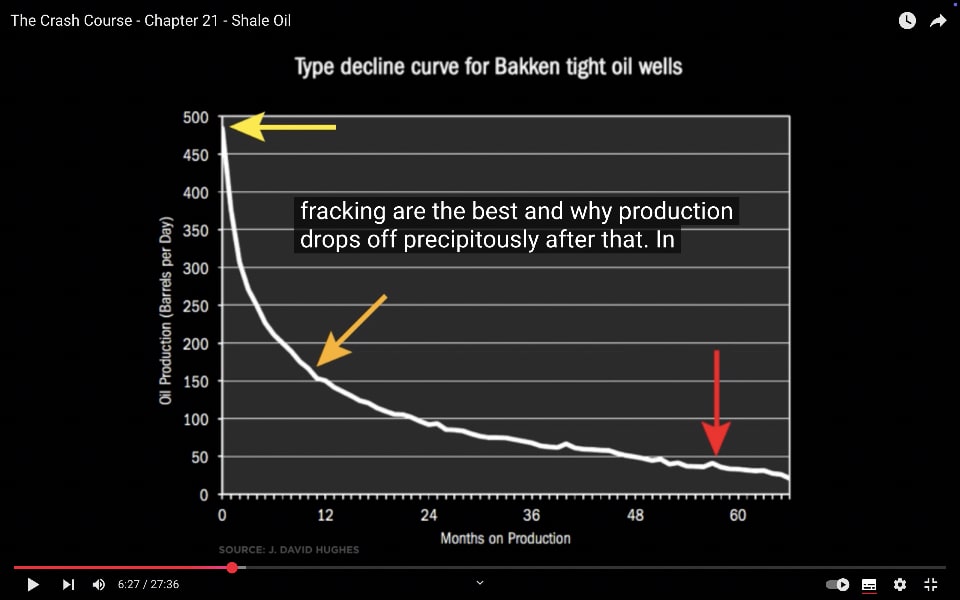Click the 6:27 / 27:36 time display
The height and width of the screenshot is (600, 960).
(x=148, y=585)
